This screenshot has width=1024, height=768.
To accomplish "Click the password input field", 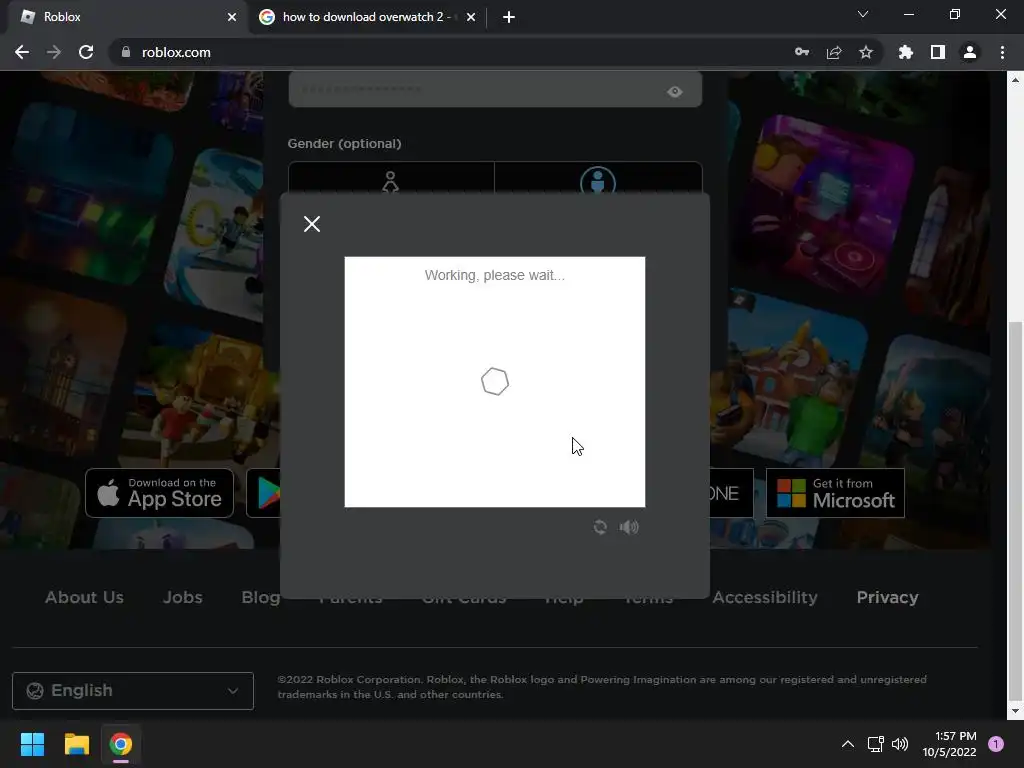I will tap(495, 89).
